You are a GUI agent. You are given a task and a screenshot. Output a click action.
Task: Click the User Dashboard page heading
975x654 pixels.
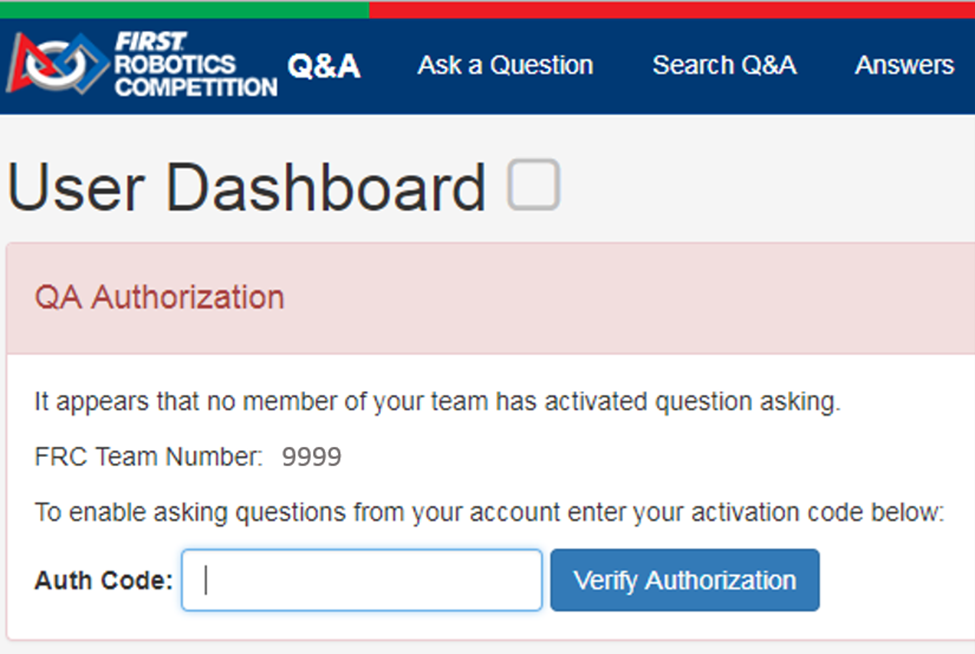tap(246, 188)
